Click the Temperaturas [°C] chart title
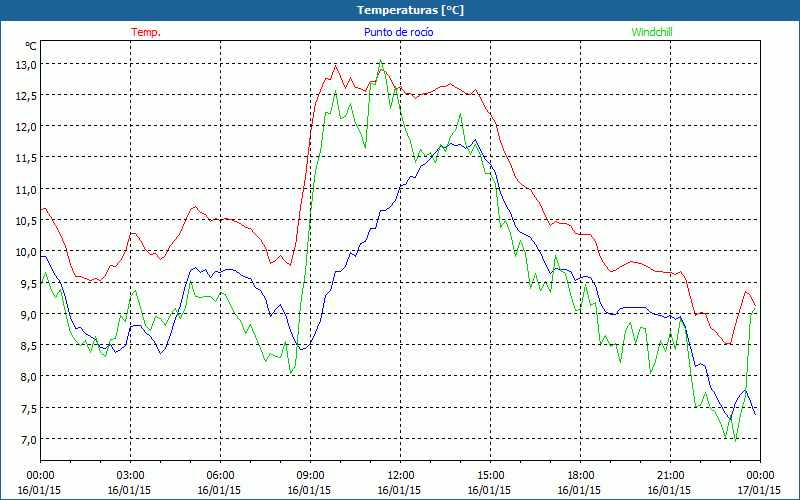This screenshot has height=500, width=800. click(x=410, y=10)
